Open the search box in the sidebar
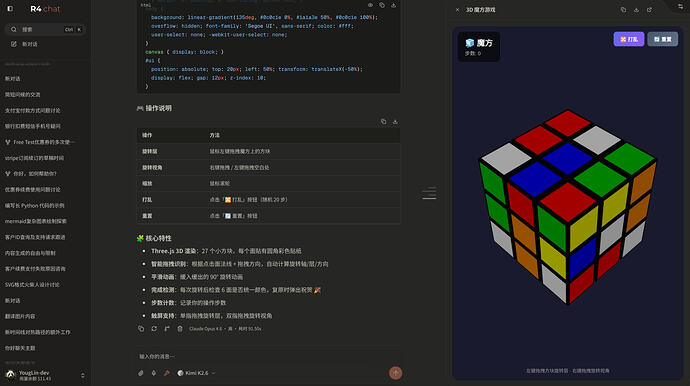The width and height of the screenshot is (690, 386). 45,29
